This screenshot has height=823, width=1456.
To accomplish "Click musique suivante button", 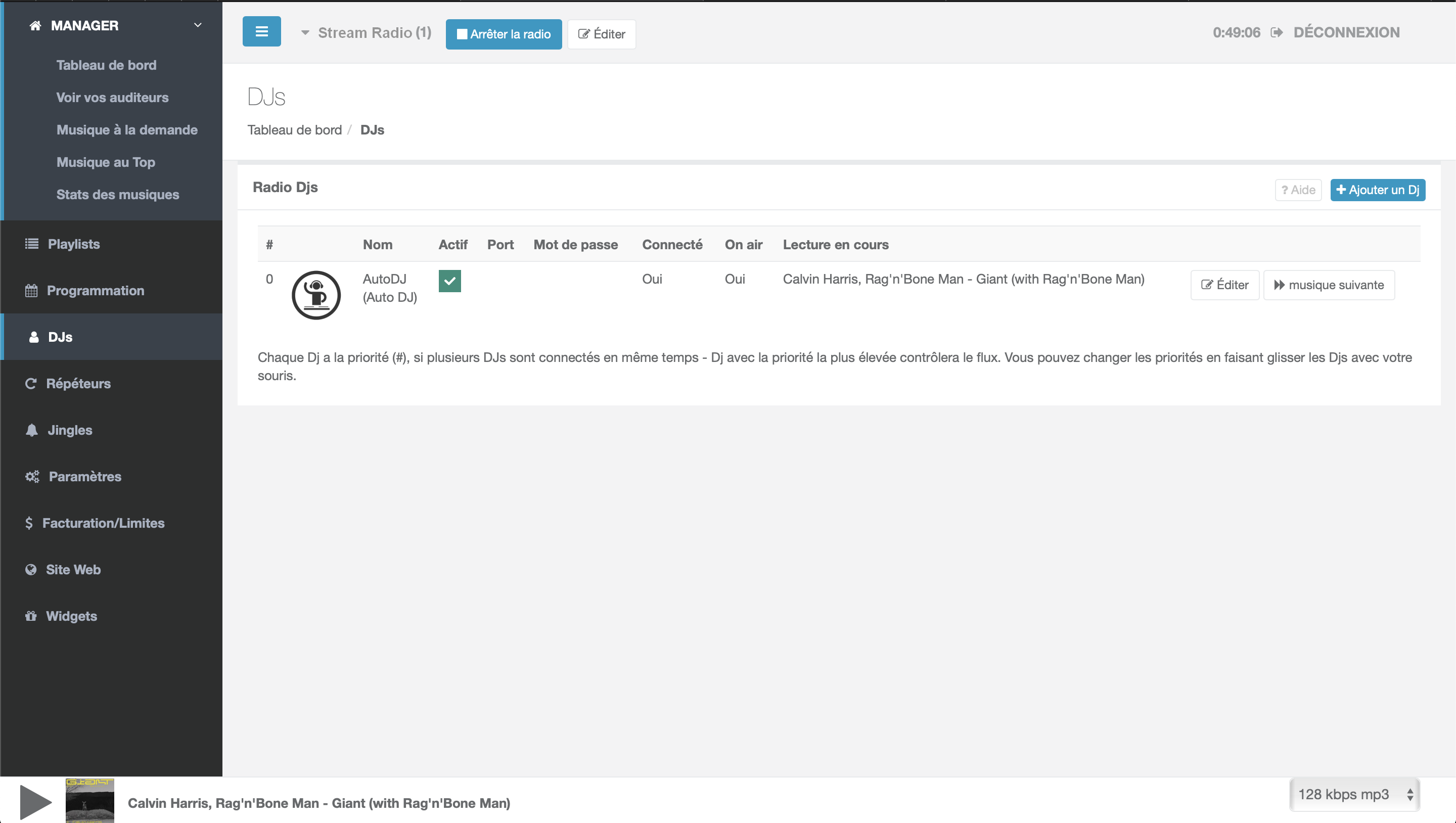I will point(1329,285).
